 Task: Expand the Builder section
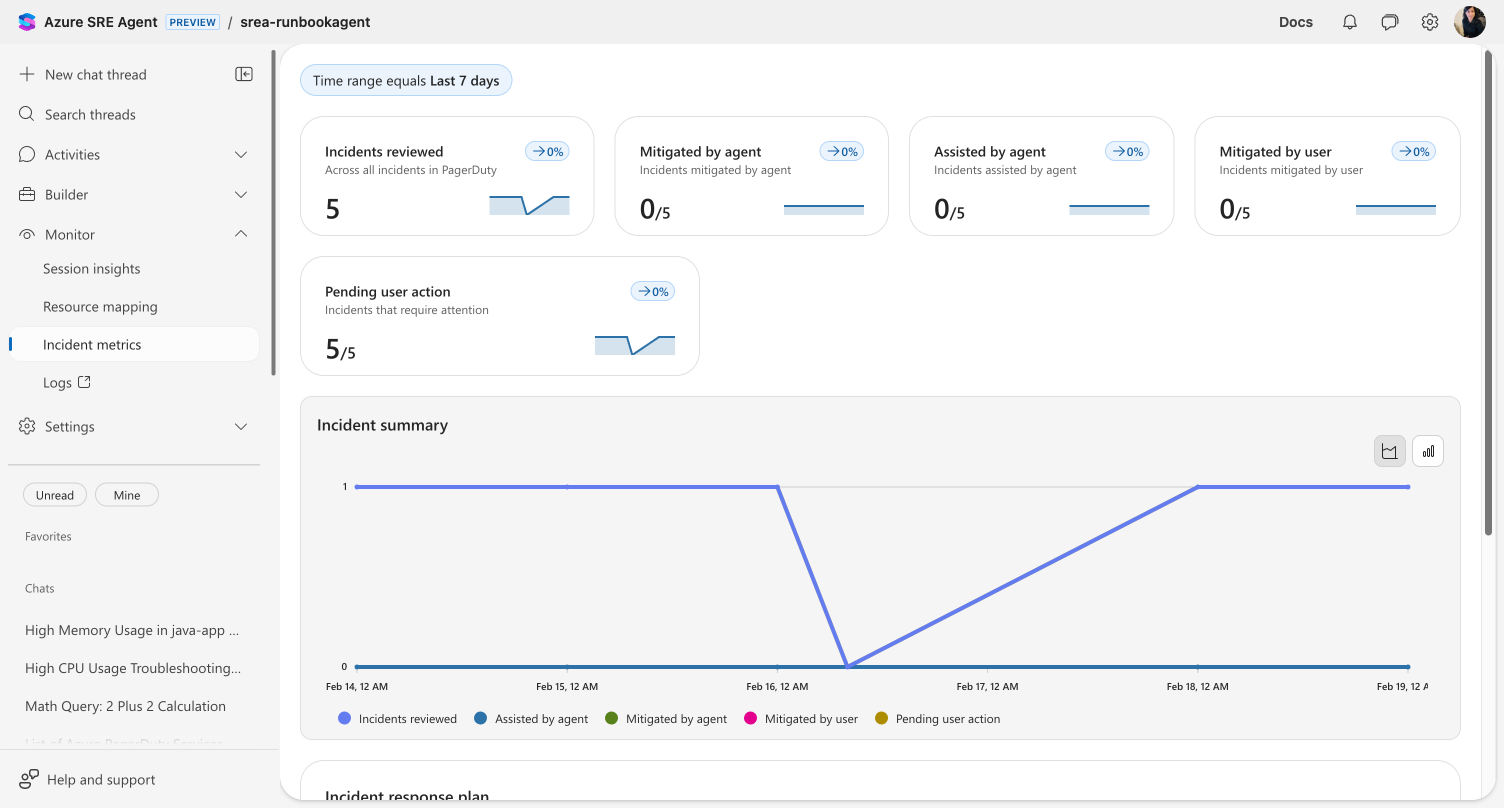coord(240,194)
